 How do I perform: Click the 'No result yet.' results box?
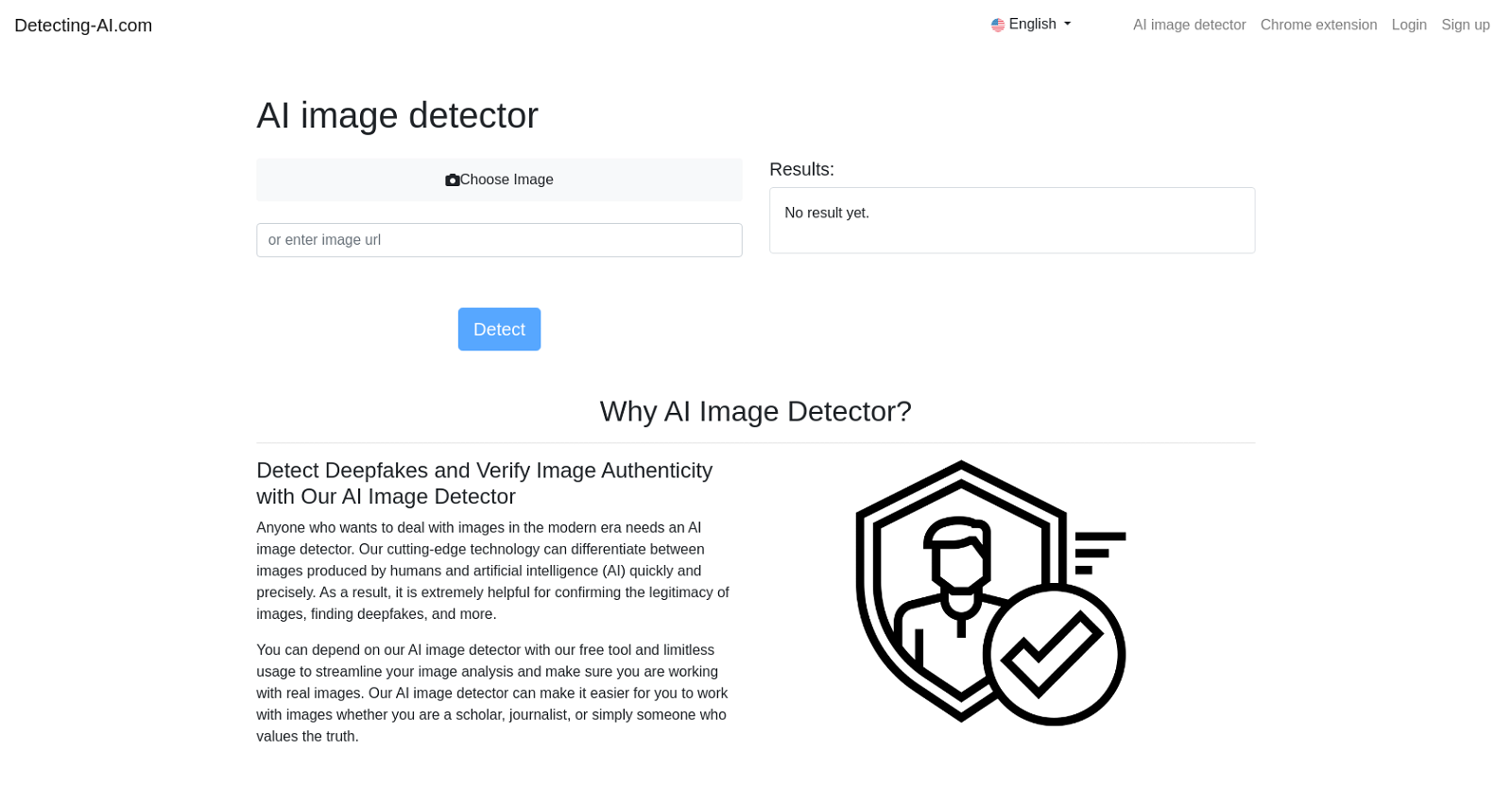[x=1012, y=220]
